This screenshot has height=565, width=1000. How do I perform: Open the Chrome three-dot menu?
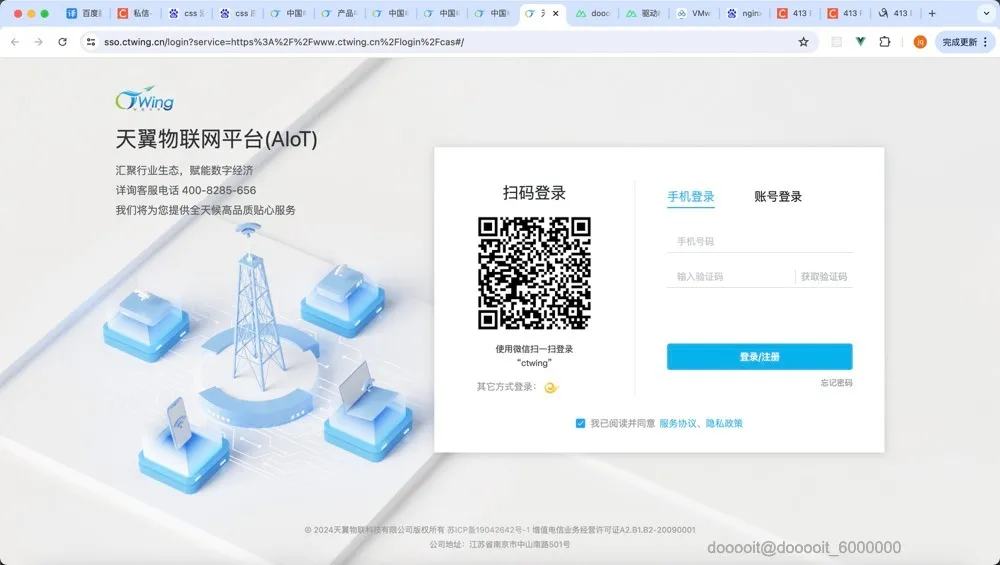(x=986, y=42)
